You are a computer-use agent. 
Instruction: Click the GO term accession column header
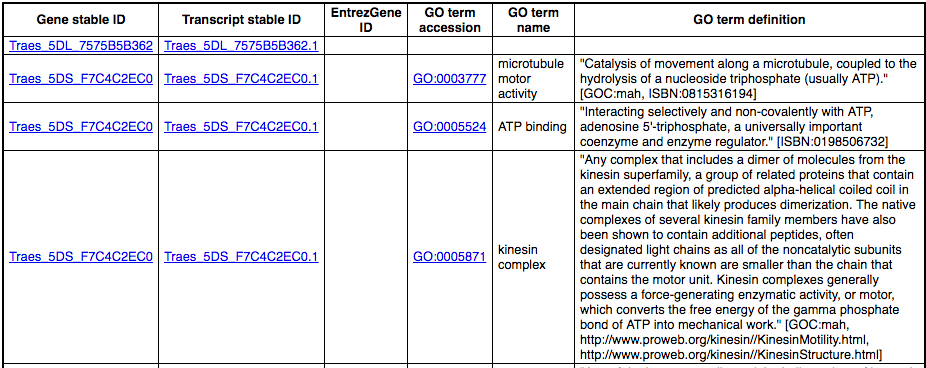[x=450, y=19]
